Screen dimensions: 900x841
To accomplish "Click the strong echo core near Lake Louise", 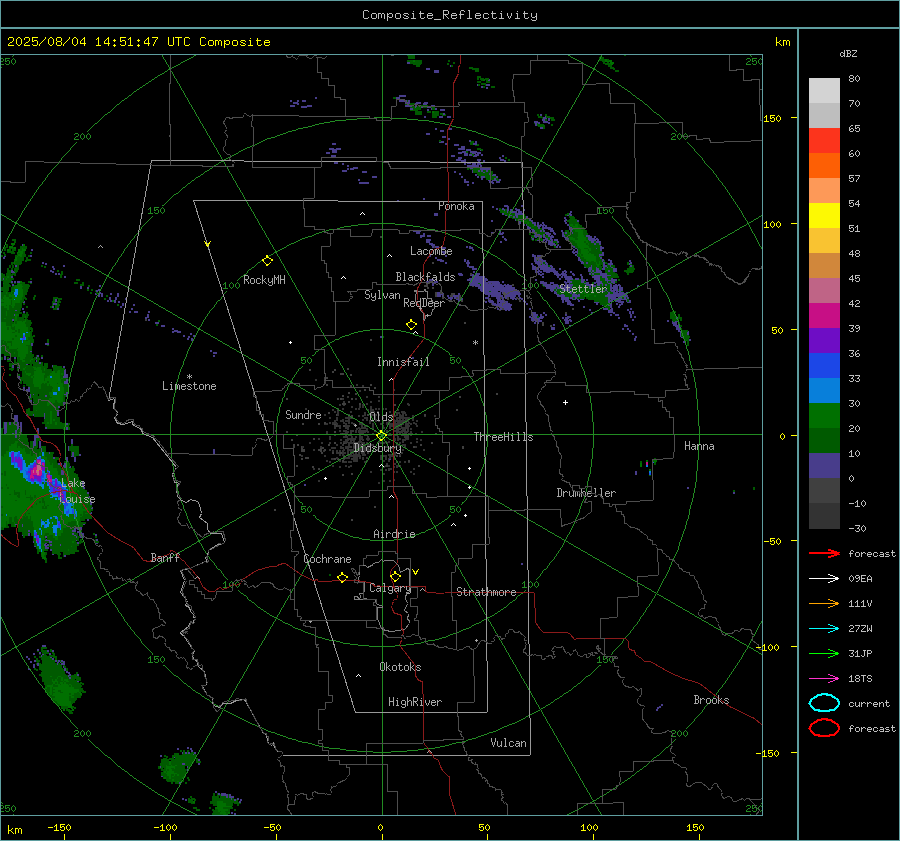I will point(37,469).
